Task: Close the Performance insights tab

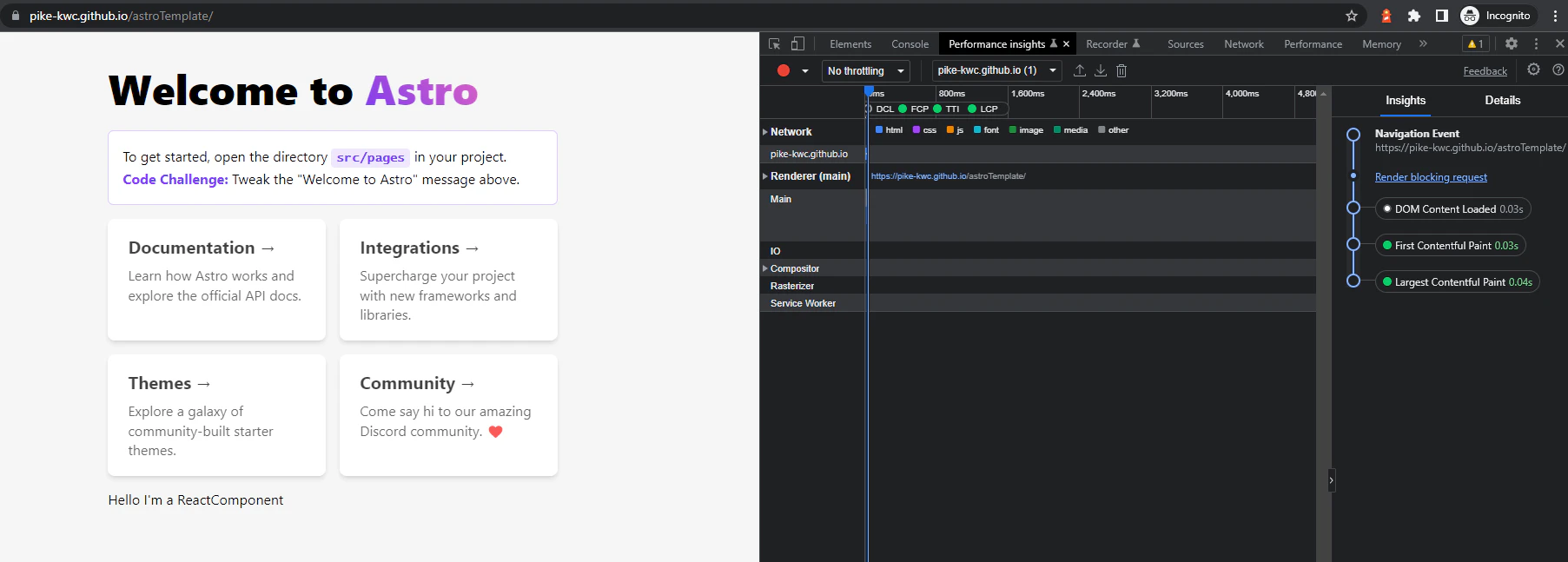Action: tap(1067, 44)
